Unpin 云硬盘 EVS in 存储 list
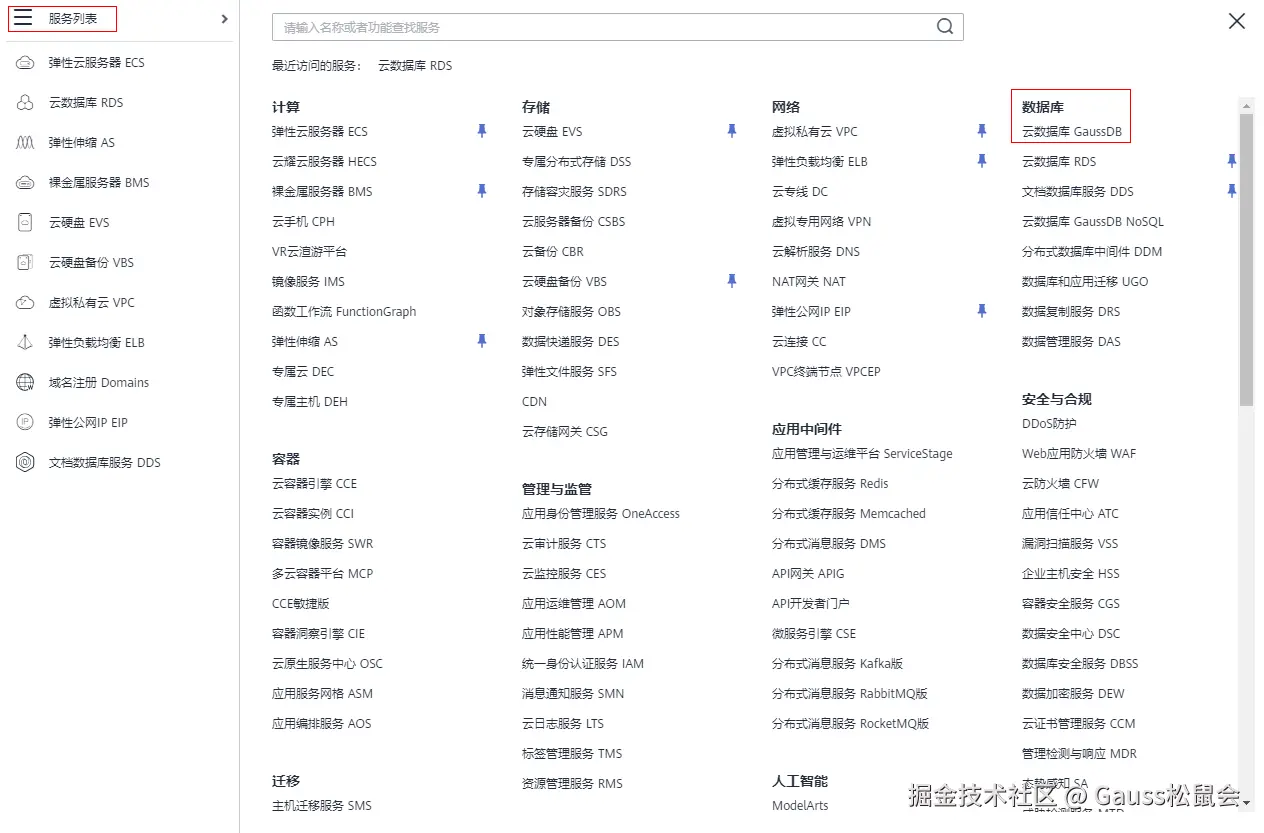Image resolution: width=1264 pixels, height=833 pixels. click(732, 131)
